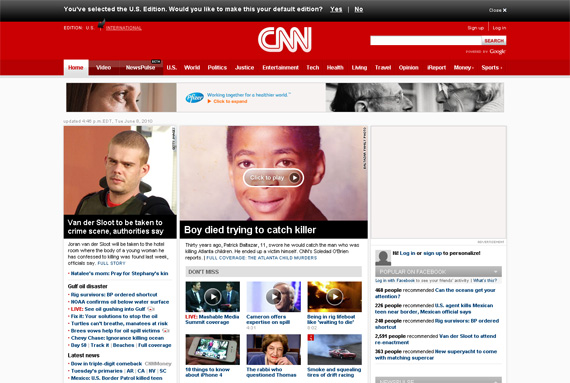Image resolution: width=570 pixels, height=383 pixels.
Task: Click into the search text field
Action: pyautogui.click(x=426, y=41)
